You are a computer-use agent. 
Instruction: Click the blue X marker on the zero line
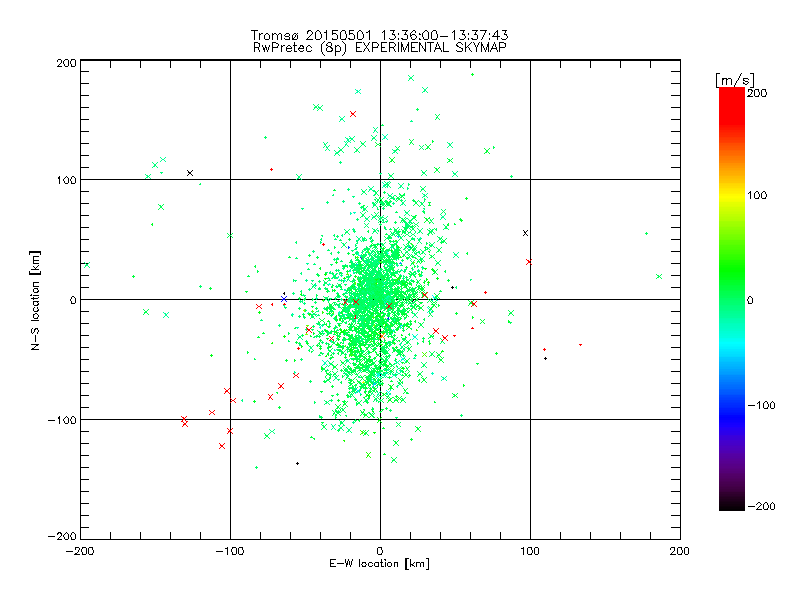(284, 299)
